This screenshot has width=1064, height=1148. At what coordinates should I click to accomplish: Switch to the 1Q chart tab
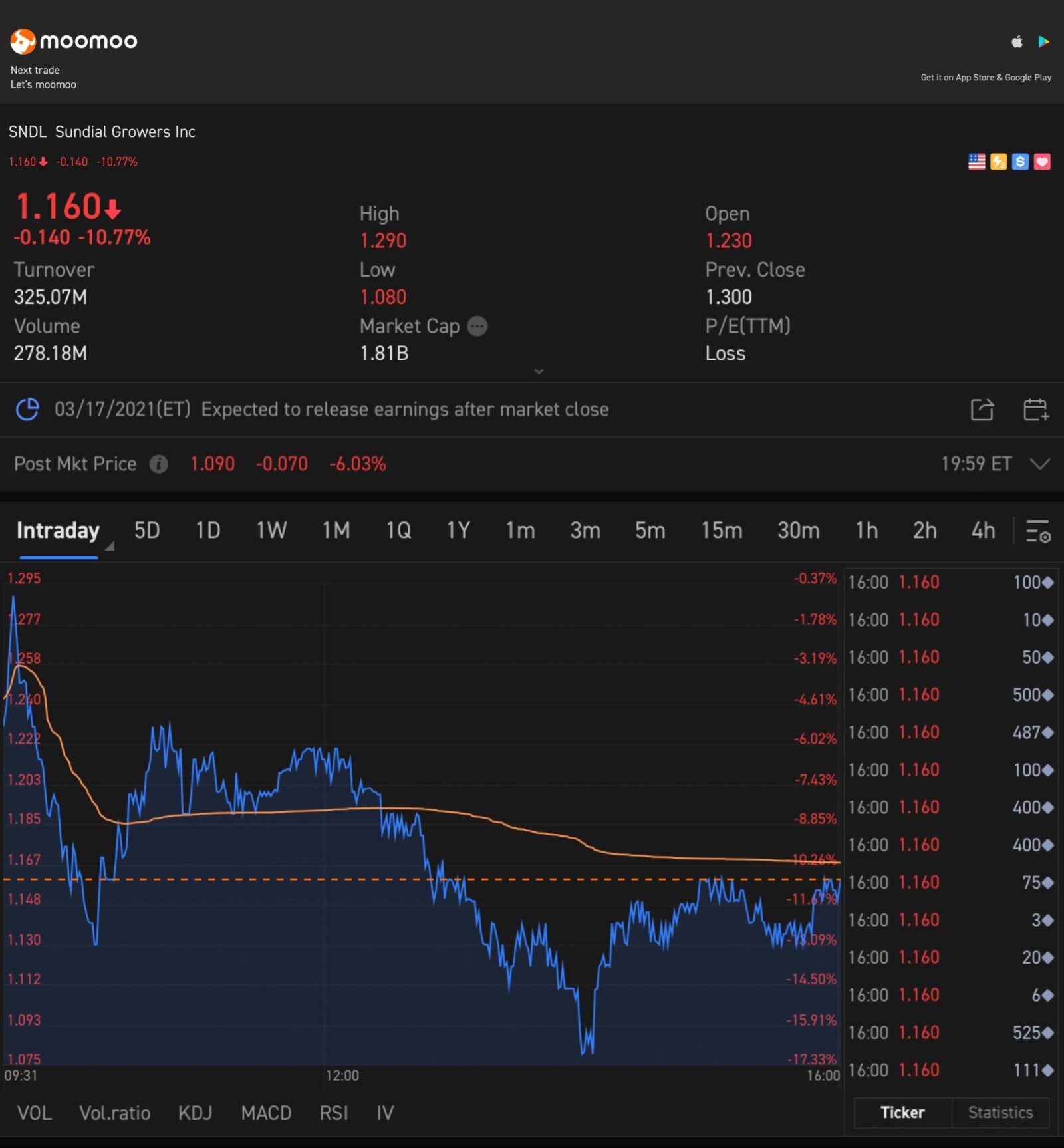(398, 531)
